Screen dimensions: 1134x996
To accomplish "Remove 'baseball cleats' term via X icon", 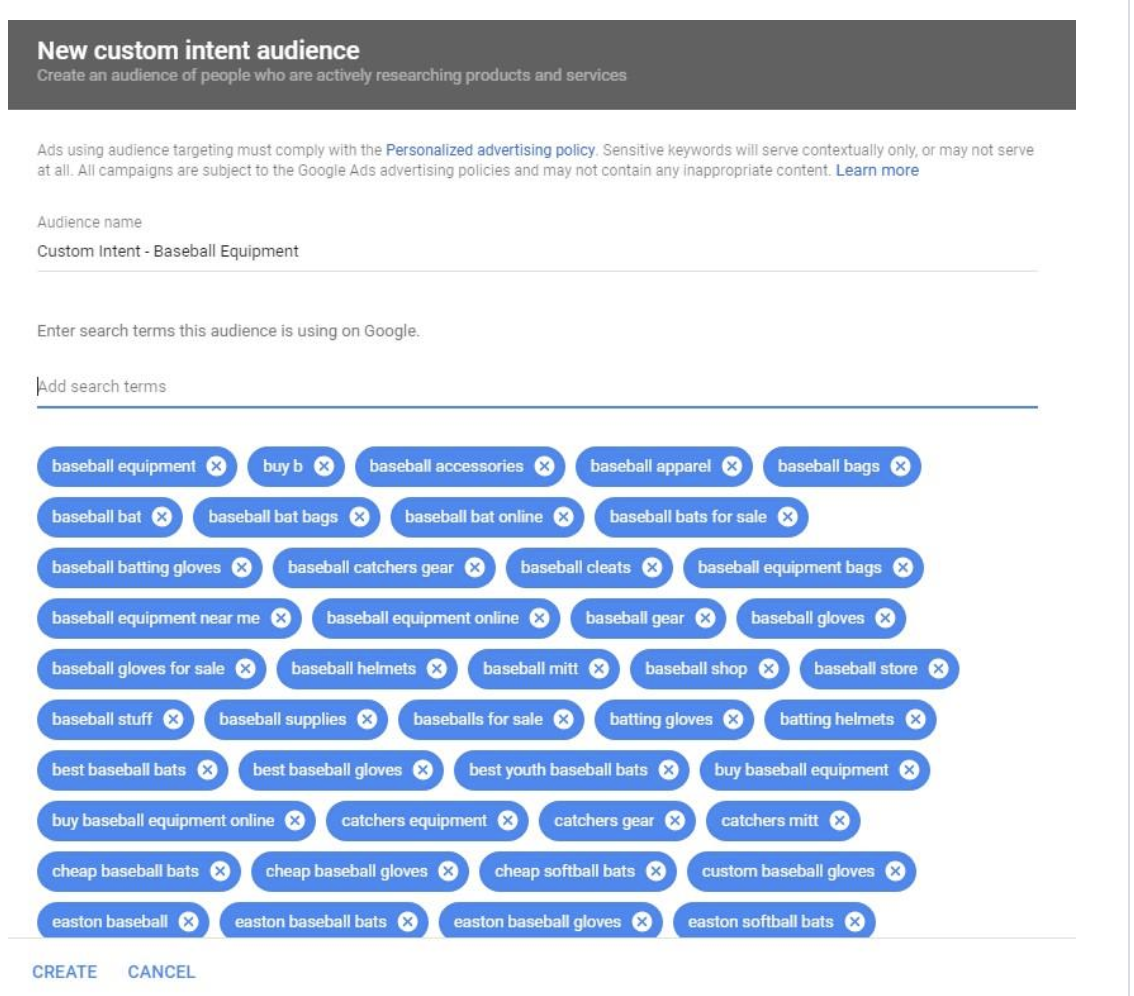I will [651, 568].
